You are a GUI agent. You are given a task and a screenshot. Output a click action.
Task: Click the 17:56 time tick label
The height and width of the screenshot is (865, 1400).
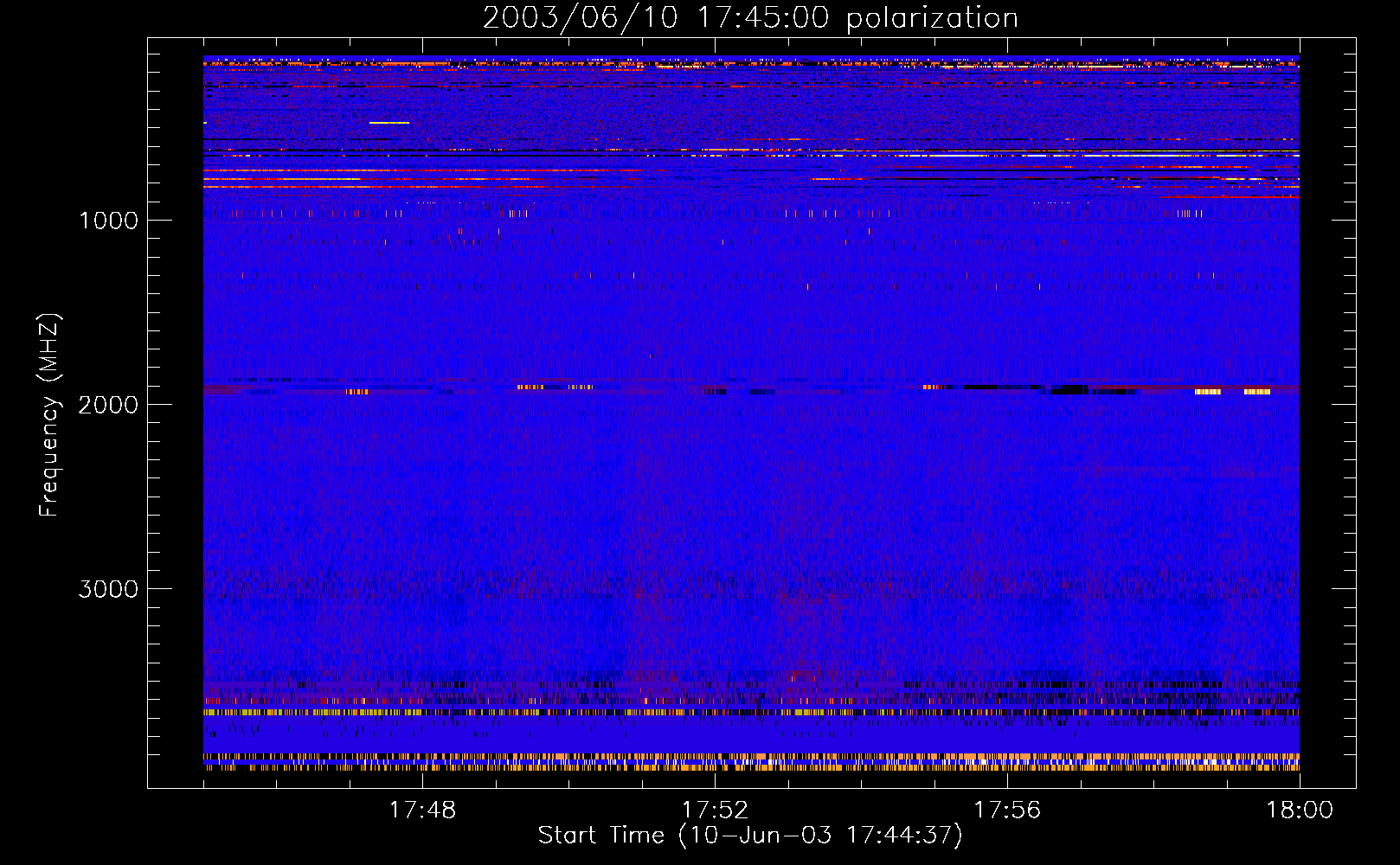click(1007, 810)
